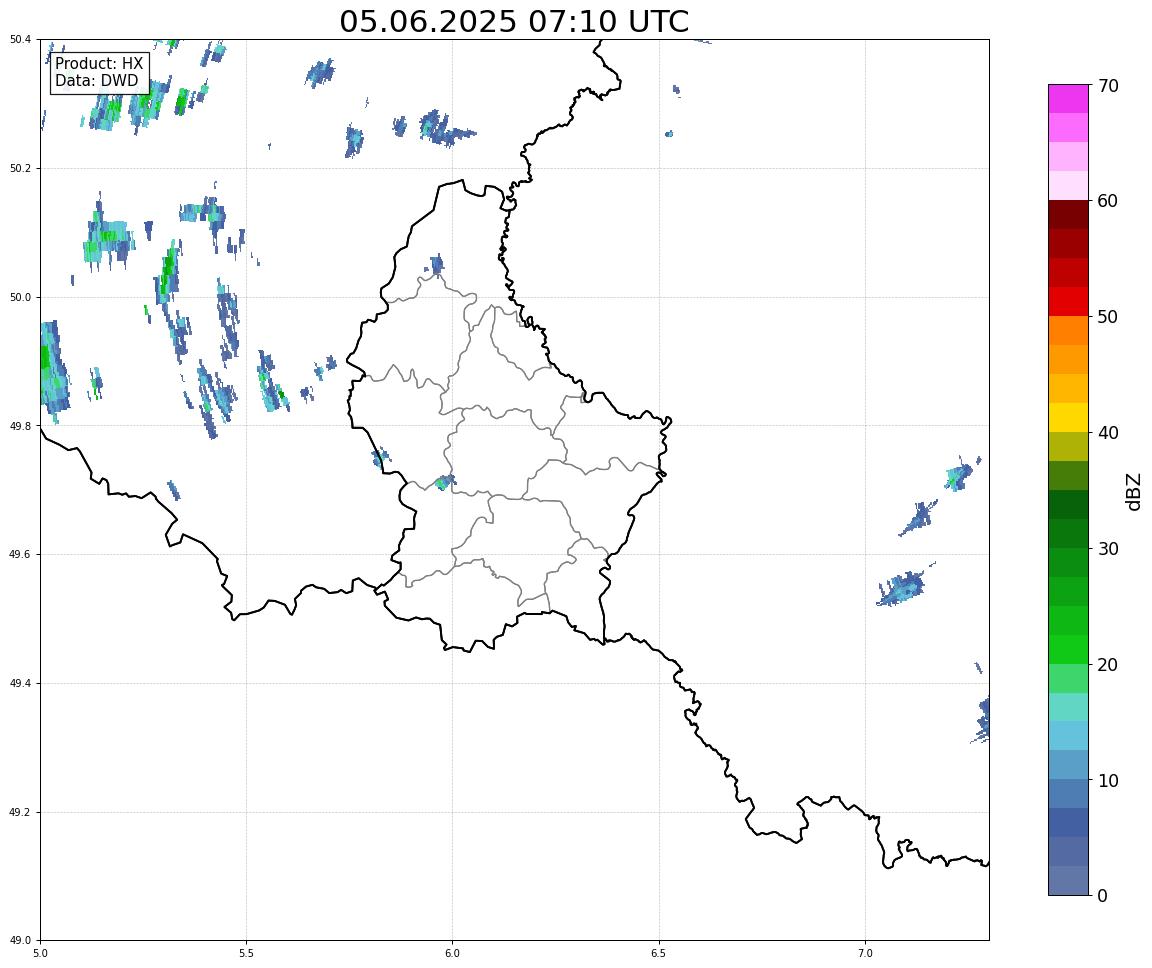
Task: Click the colorbar tick label '20'
Action: pyautogui.click(x=1108, y=665)
